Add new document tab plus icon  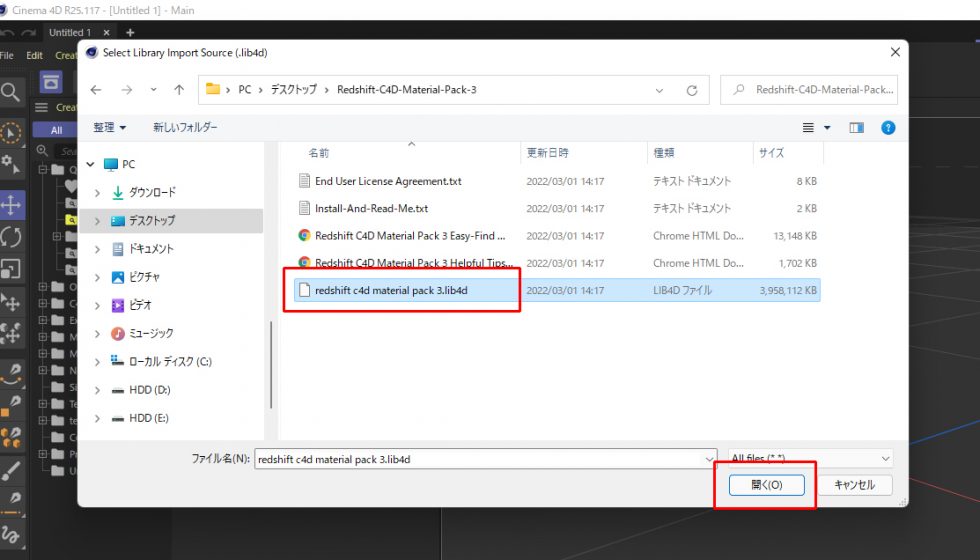point(130,32)
